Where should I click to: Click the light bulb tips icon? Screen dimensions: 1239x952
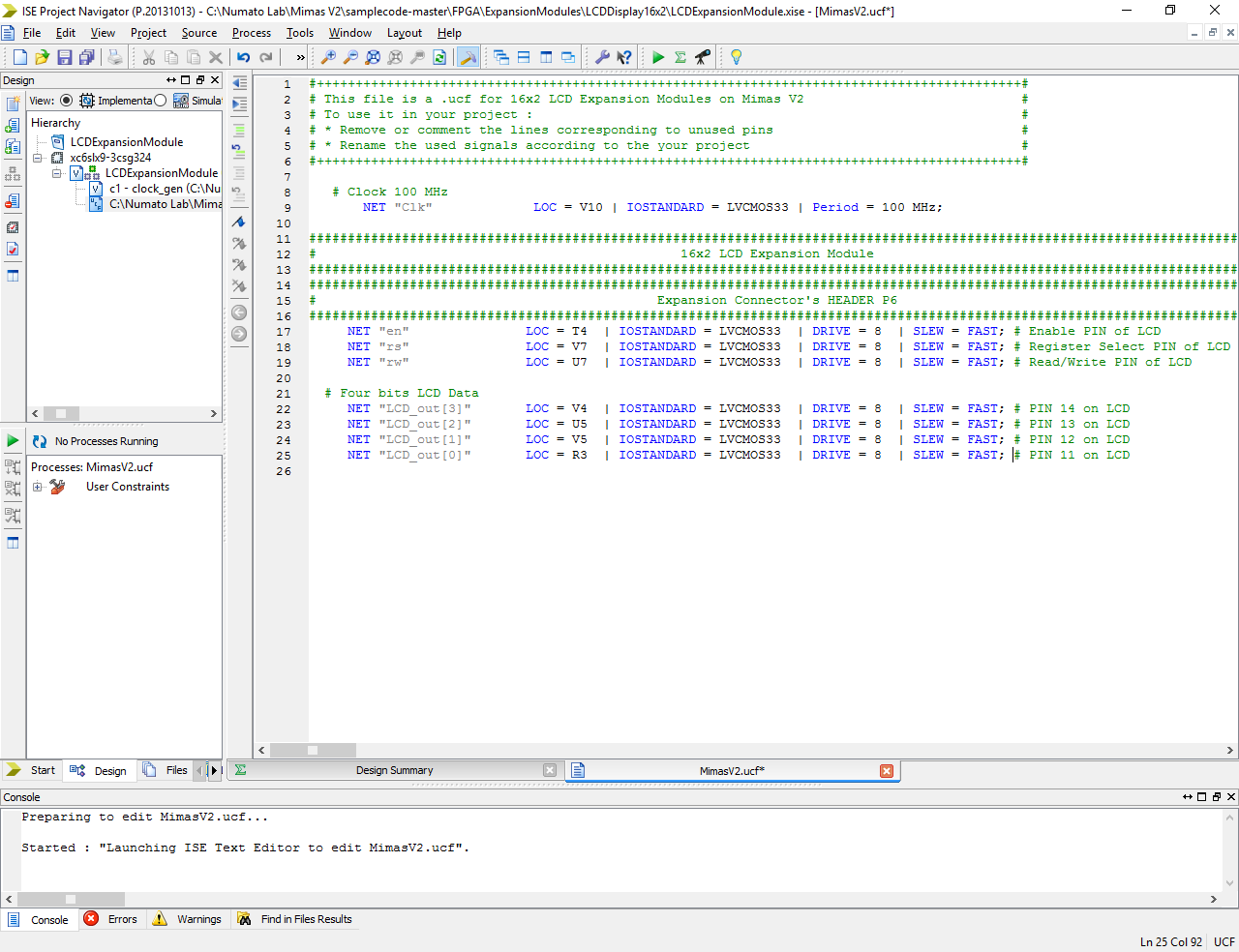(x=736, y=57)
